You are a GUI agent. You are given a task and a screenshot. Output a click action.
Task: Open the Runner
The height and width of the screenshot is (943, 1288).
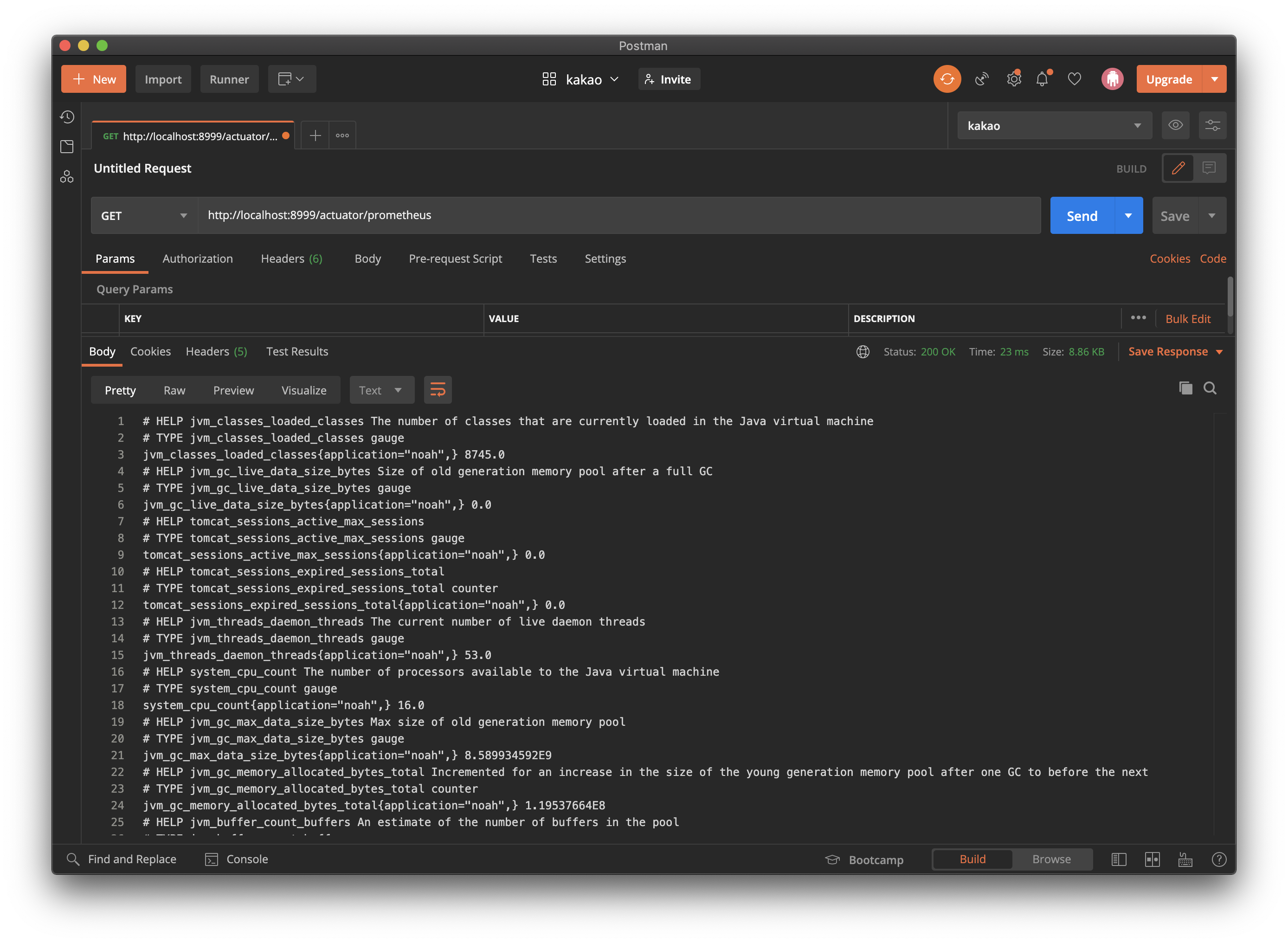click(x=229, y=79)
